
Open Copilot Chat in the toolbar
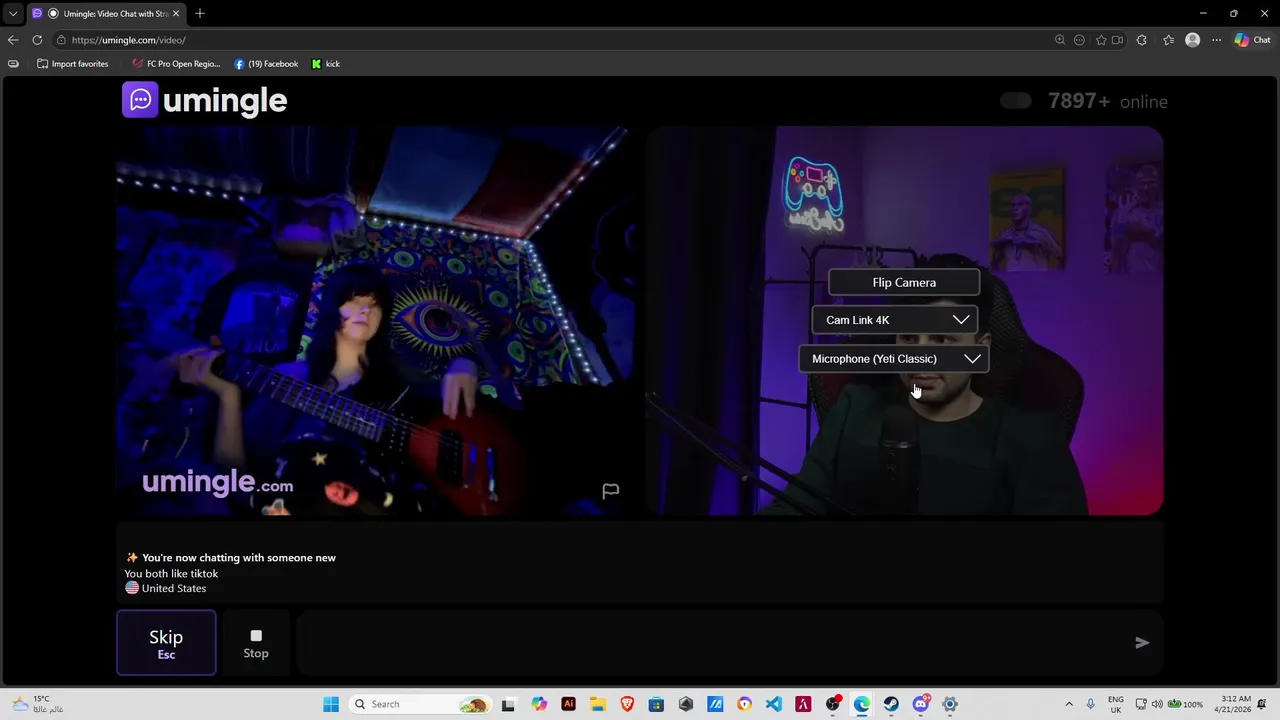tap(1252, 40)
